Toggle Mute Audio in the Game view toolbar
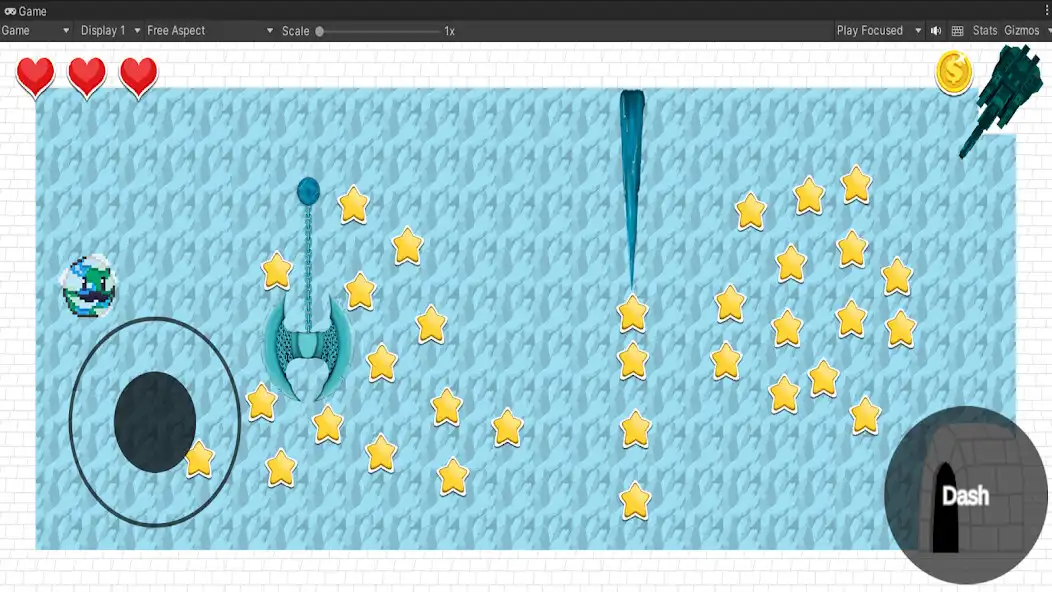This screenshot has height=592, width=1052. [x=935, y=30]
